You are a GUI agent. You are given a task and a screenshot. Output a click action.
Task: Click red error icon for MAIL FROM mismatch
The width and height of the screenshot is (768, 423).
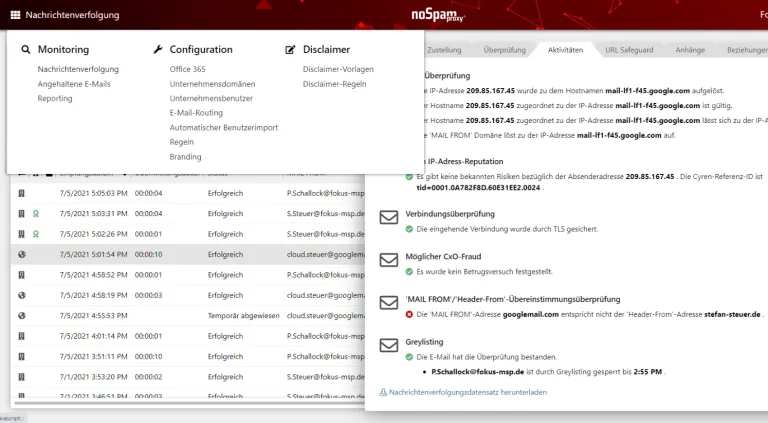(x=409, y=314)
